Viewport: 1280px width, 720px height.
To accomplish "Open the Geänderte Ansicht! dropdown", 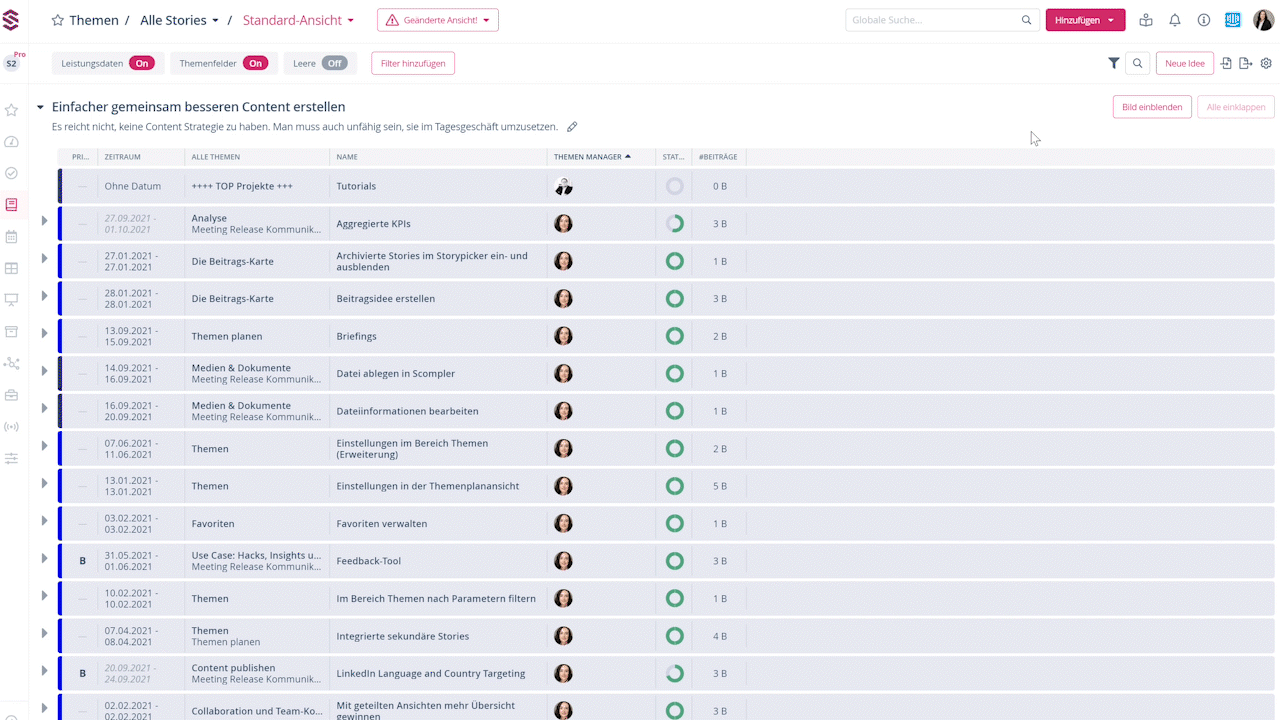I will point(437,20).
